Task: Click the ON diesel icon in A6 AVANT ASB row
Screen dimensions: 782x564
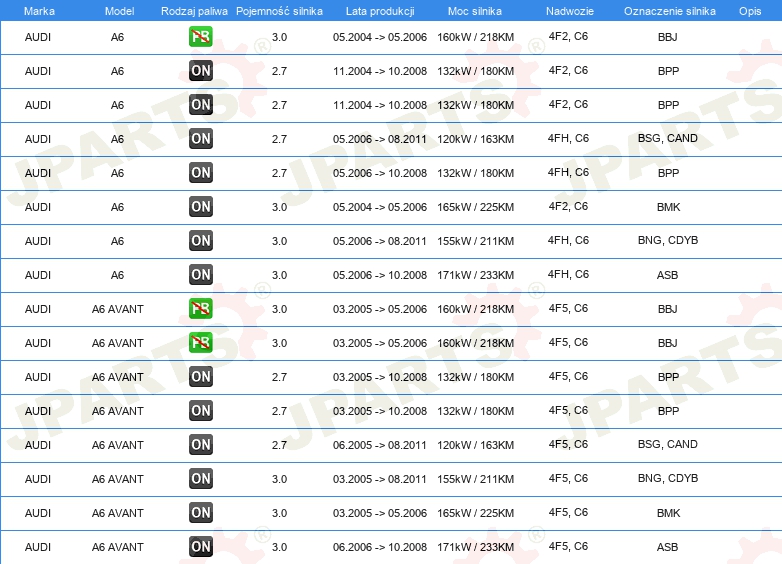Action: tap(200, 546)
